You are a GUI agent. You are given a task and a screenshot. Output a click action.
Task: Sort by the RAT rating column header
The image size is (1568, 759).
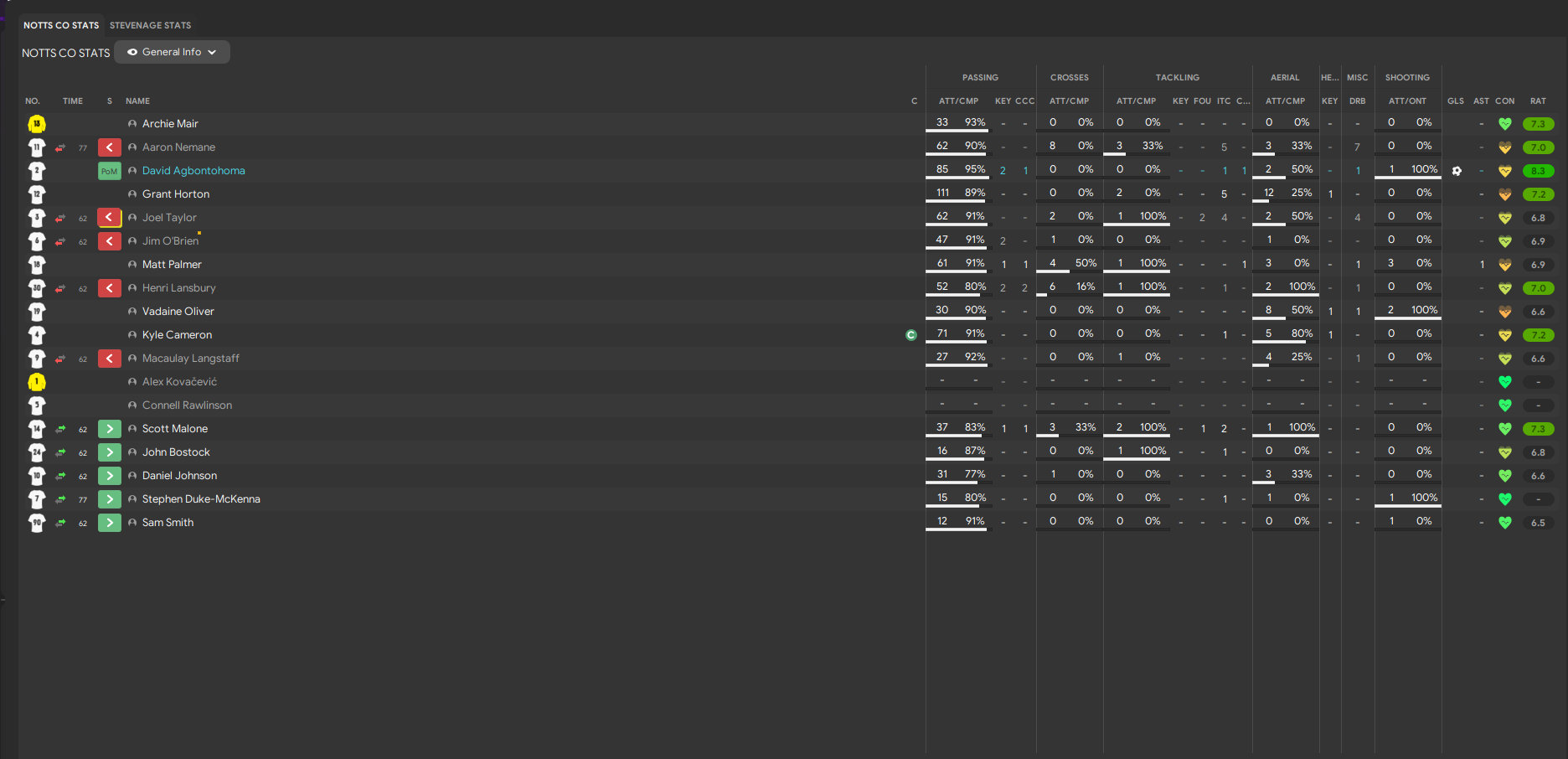[x=1538, y=101]
